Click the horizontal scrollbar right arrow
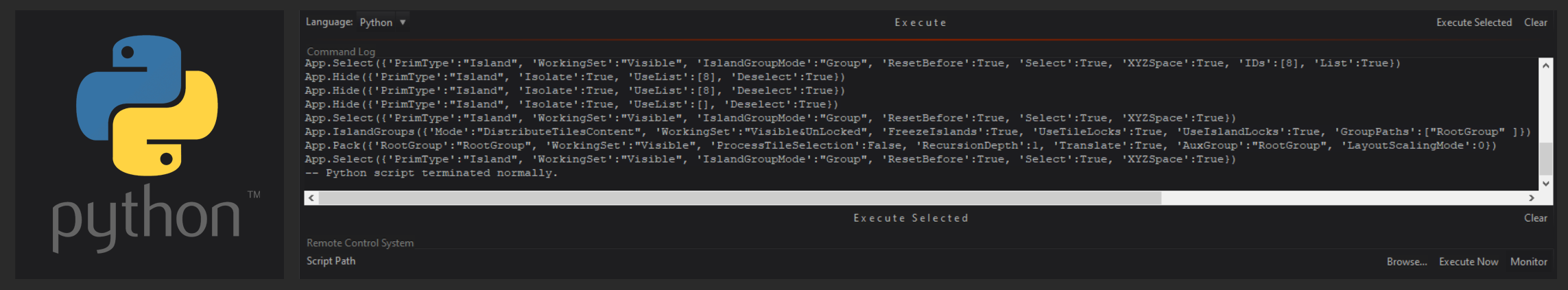1568x290 pixels. (1532, 198)
